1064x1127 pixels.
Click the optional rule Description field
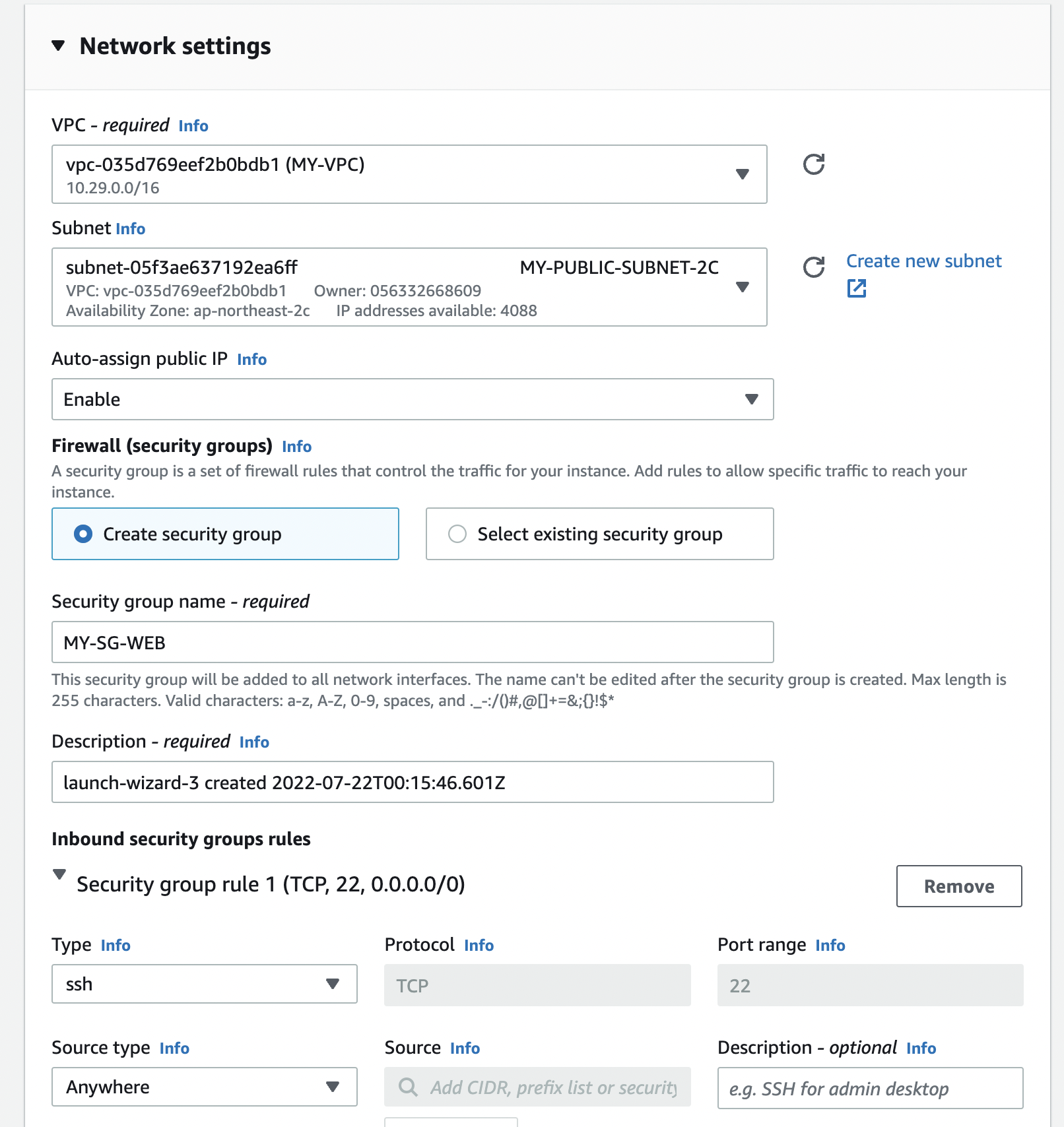(870, 1088)
